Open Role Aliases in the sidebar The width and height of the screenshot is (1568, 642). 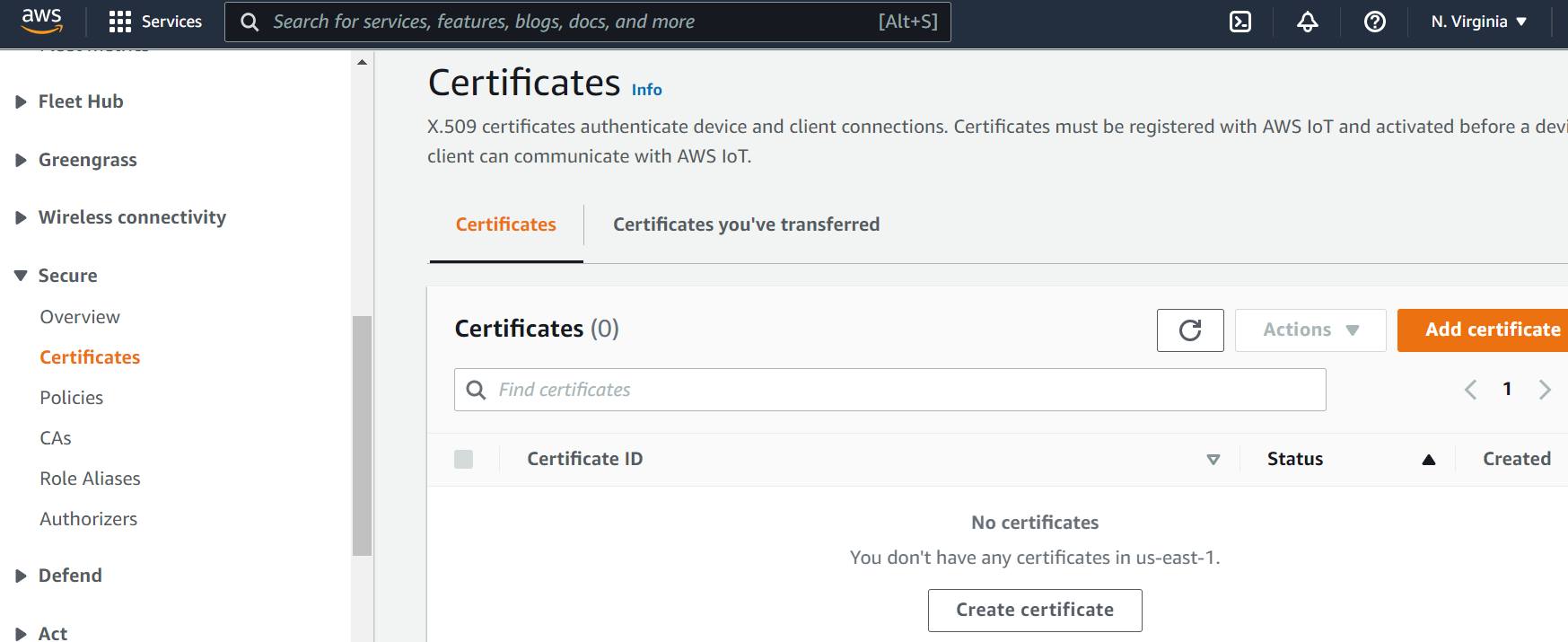pyautogui.click(x=90, y=479)
